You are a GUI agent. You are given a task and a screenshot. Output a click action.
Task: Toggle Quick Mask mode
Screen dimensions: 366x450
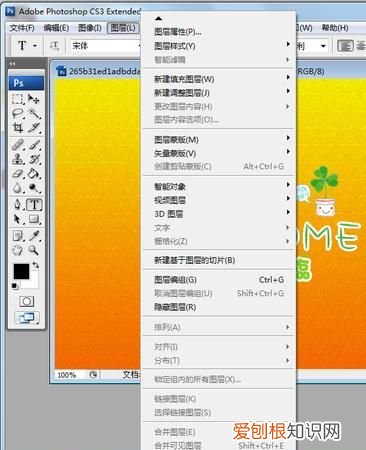pos(26,302)
